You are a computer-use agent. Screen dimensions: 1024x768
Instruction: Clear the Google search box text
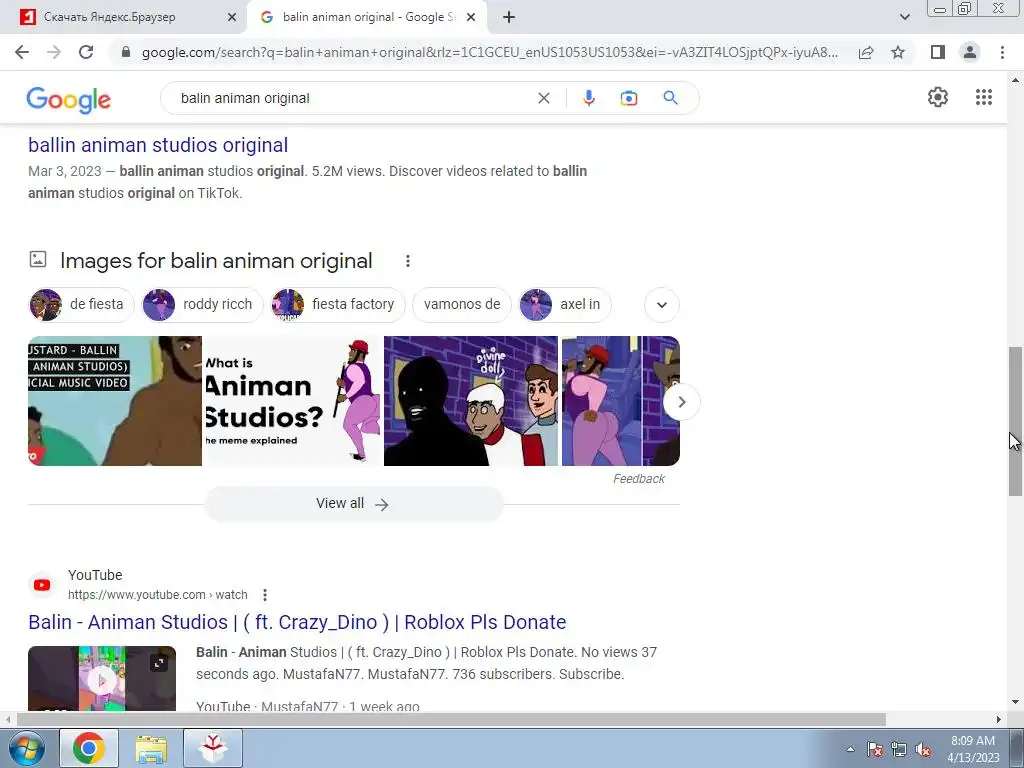(543, 98)
